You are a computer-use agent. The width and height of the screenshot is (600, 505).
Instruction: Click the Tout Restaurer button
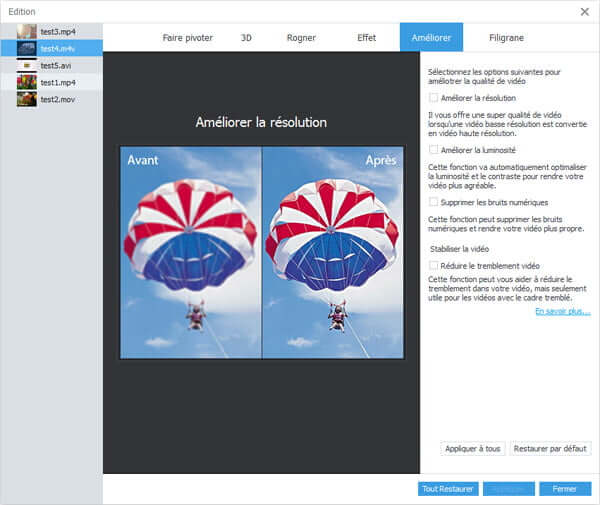click(x=446, y=489)
